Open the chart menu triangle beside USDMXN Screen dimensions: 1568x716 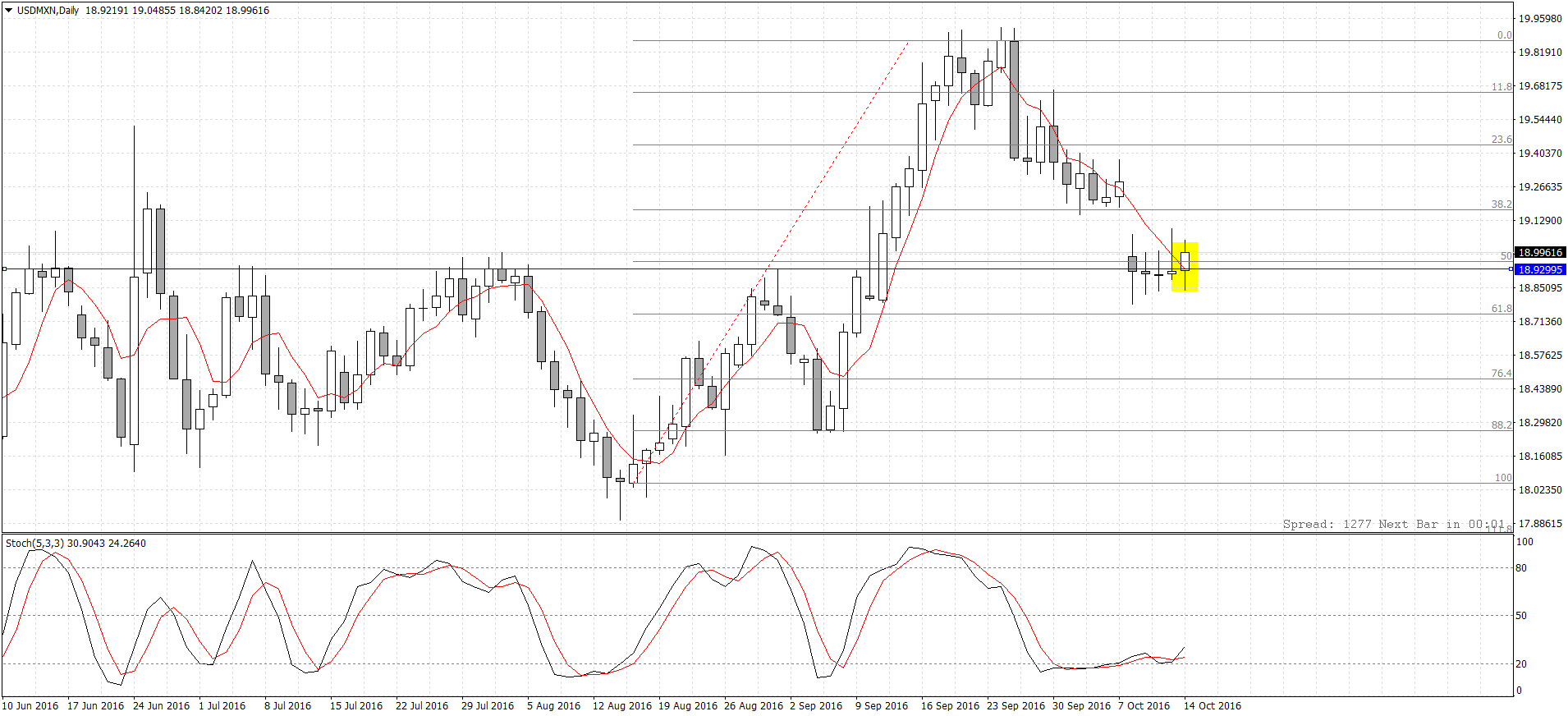coord(9,11)
